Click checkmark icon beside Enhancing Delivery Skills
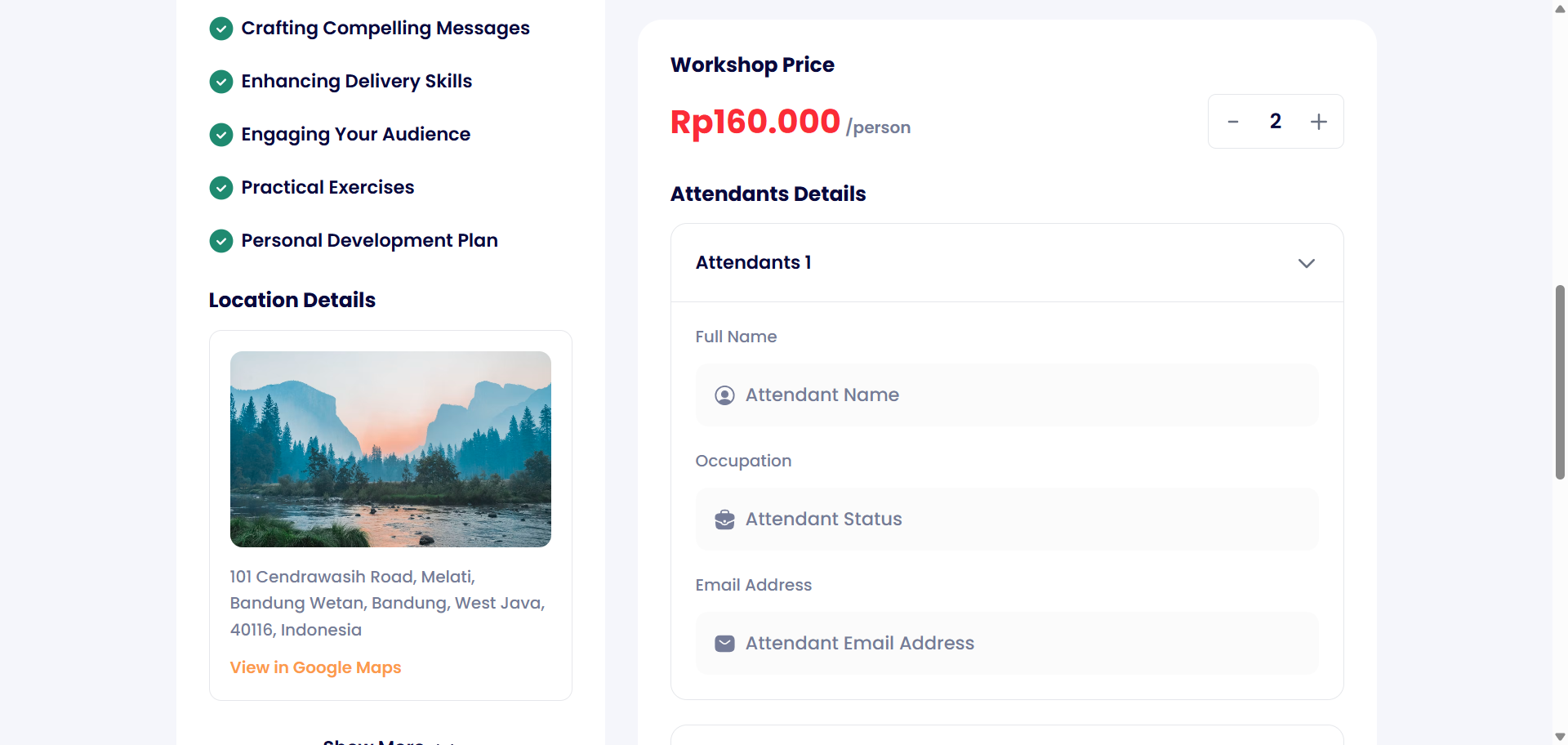Viewport: 1568px width, 745px height. [x=221, y=82]
